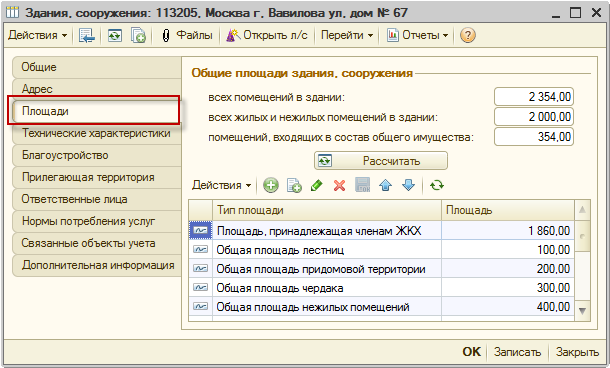Click the Рассчитать button
This screenshot has height=368, width=610.
[381, 161]
